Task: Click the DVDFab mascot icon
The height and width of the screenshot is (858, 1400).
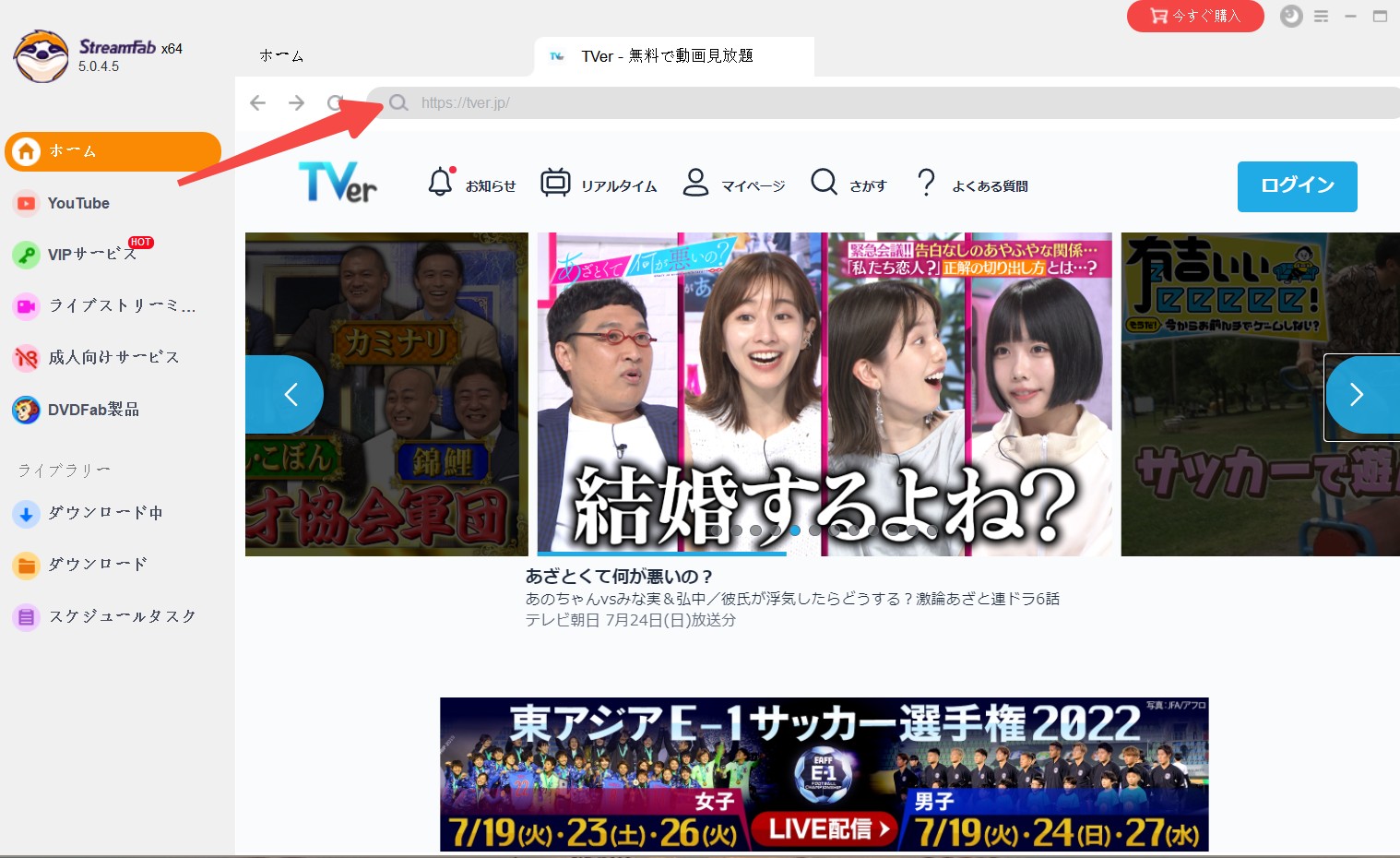Action: coord(26,410)
